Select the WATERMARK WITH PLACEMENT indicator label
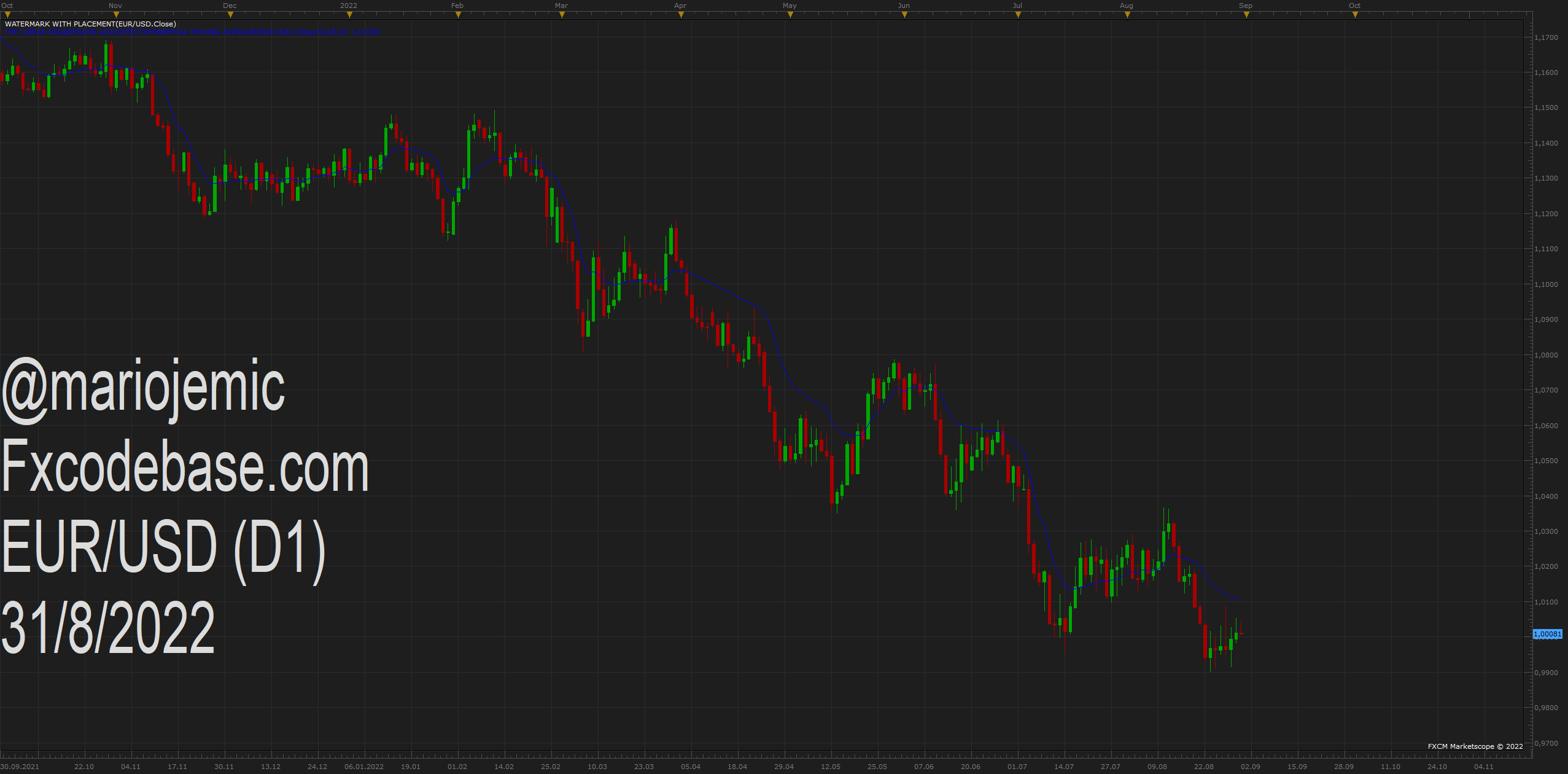This screenshot has height=774, width=1568. [x=90, y=24]
